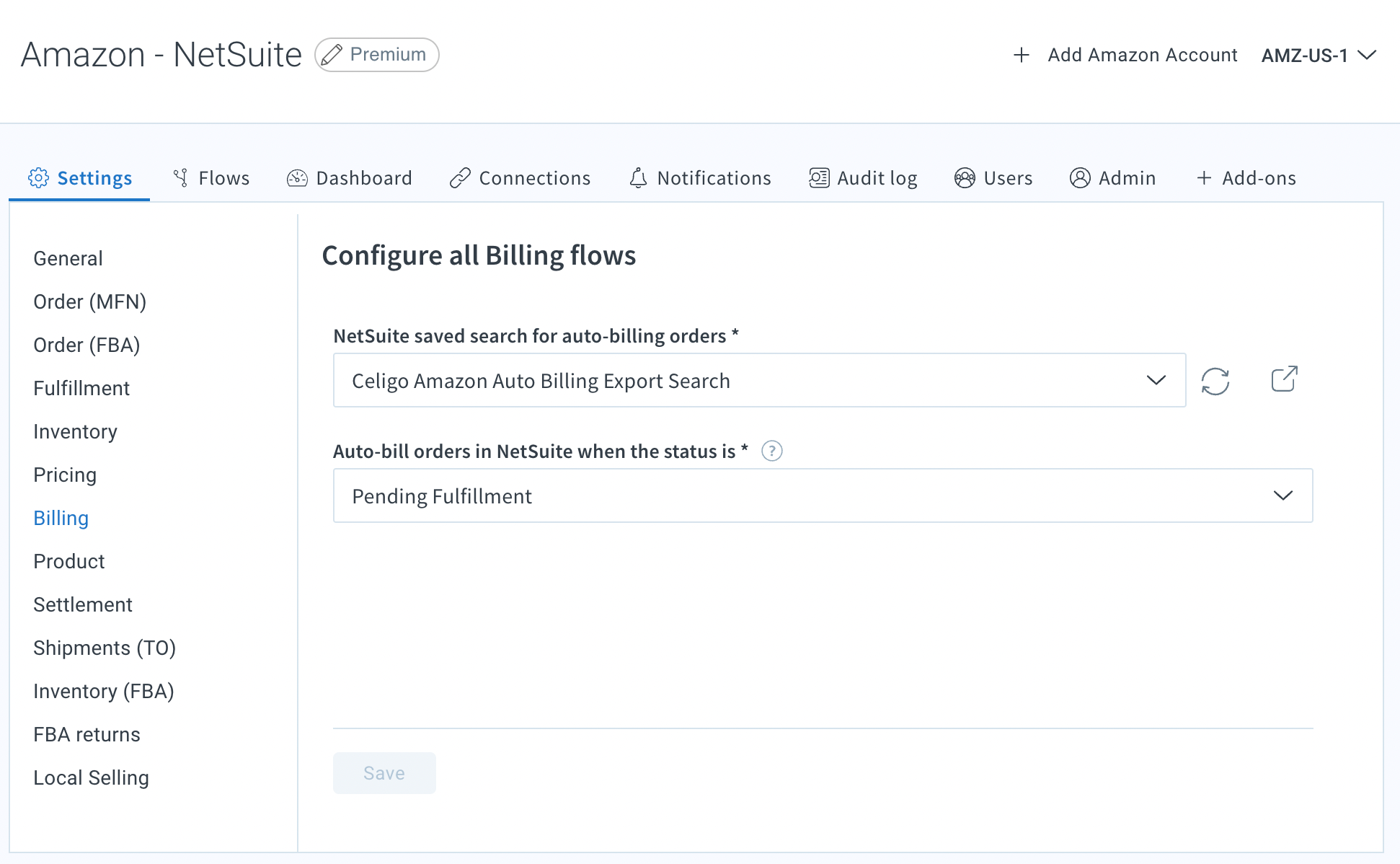This screenshot has height=864, width=1400.
Task: Open Order (FBA) settings section
Action: [x=87, y=345]
